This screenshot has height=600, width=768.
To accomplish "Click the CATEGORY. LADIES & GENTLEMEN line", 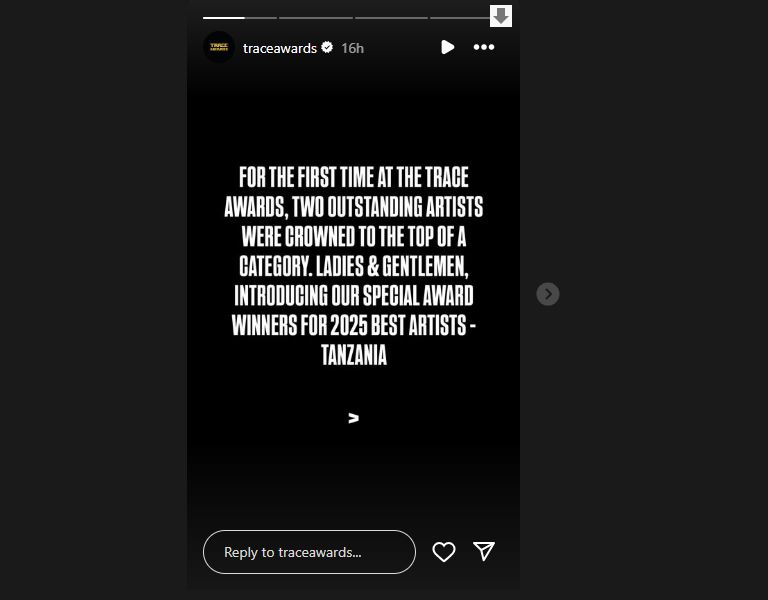I will 354,266.
